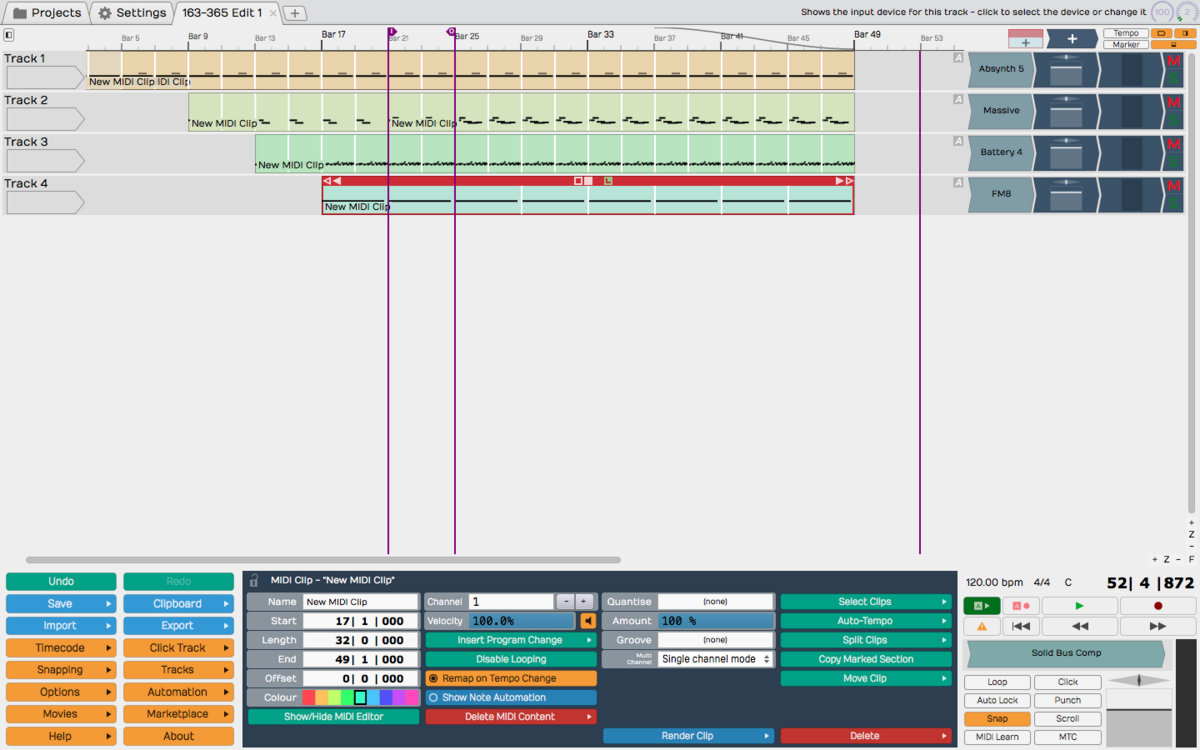Click the clip Name input field

tap(360, 602)
